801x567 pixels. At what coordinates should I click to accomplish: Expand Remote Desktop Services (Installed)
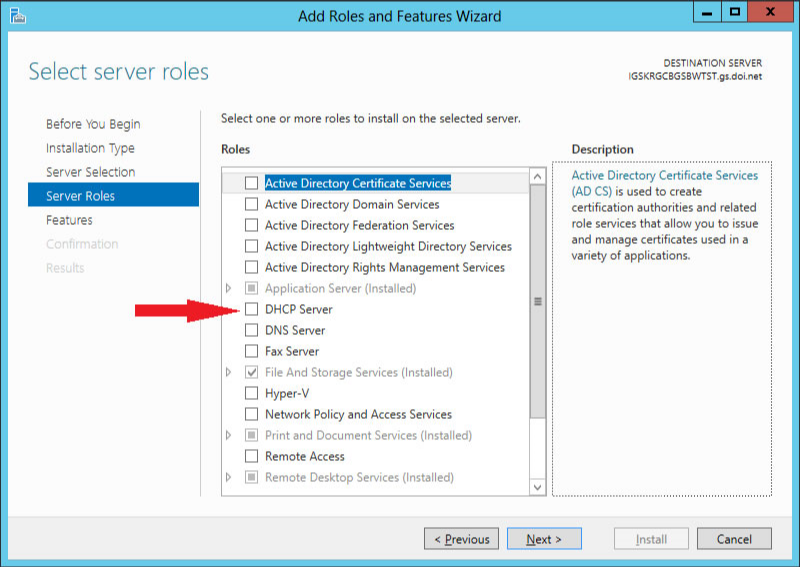228,477
